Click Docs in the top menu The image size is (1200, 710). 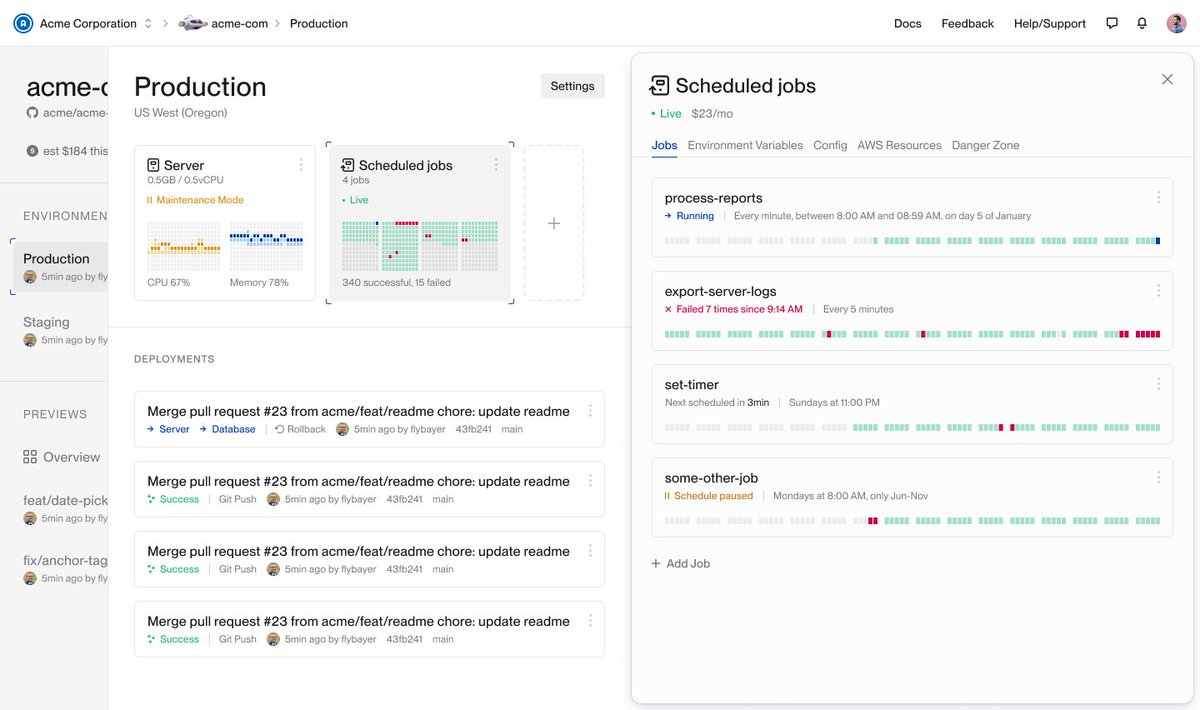(x=907, y=23)
